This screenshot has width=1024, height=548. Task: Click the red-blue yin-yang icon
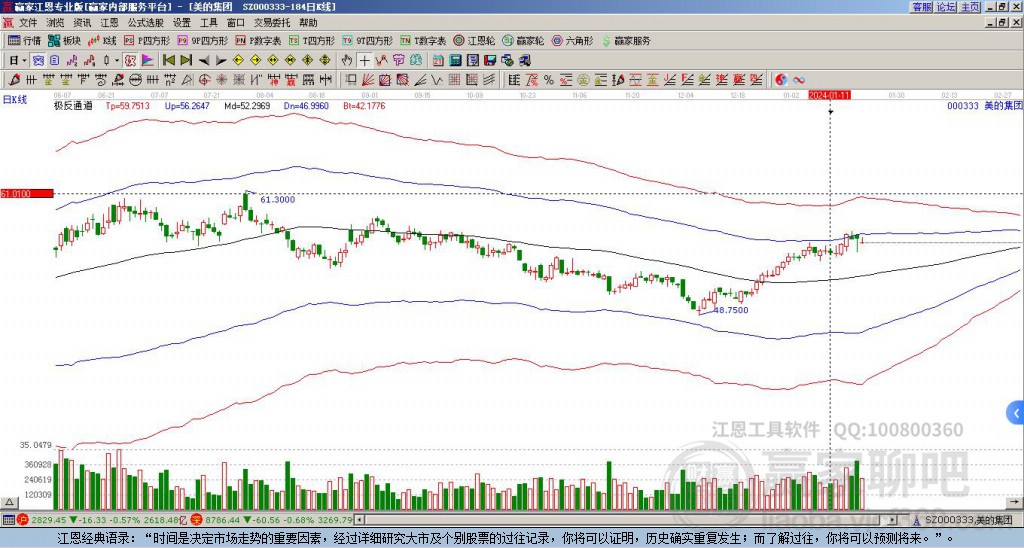781,80
